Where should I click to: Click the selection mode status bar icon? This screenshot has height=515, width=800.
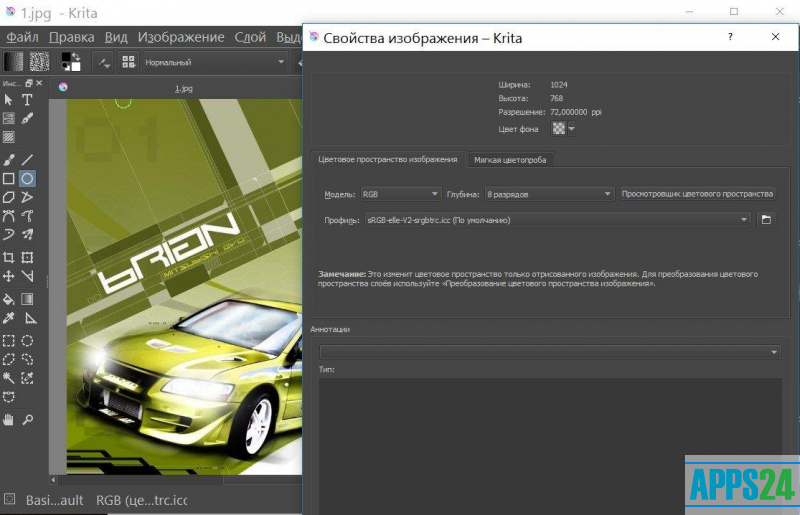[10, 499]
